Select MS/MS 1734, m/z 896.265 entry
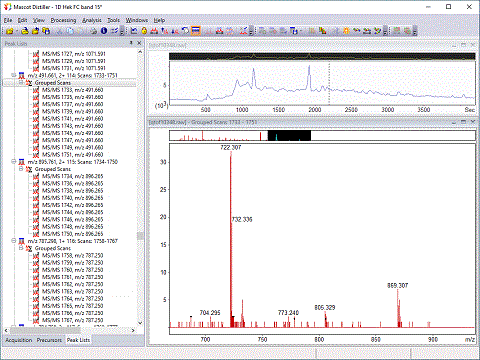 coord(73,176)
